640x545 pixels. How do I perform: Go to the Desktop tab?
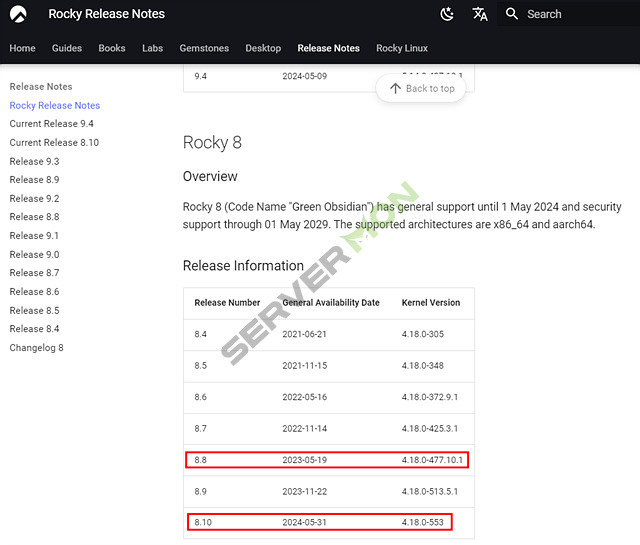[263, 48]
